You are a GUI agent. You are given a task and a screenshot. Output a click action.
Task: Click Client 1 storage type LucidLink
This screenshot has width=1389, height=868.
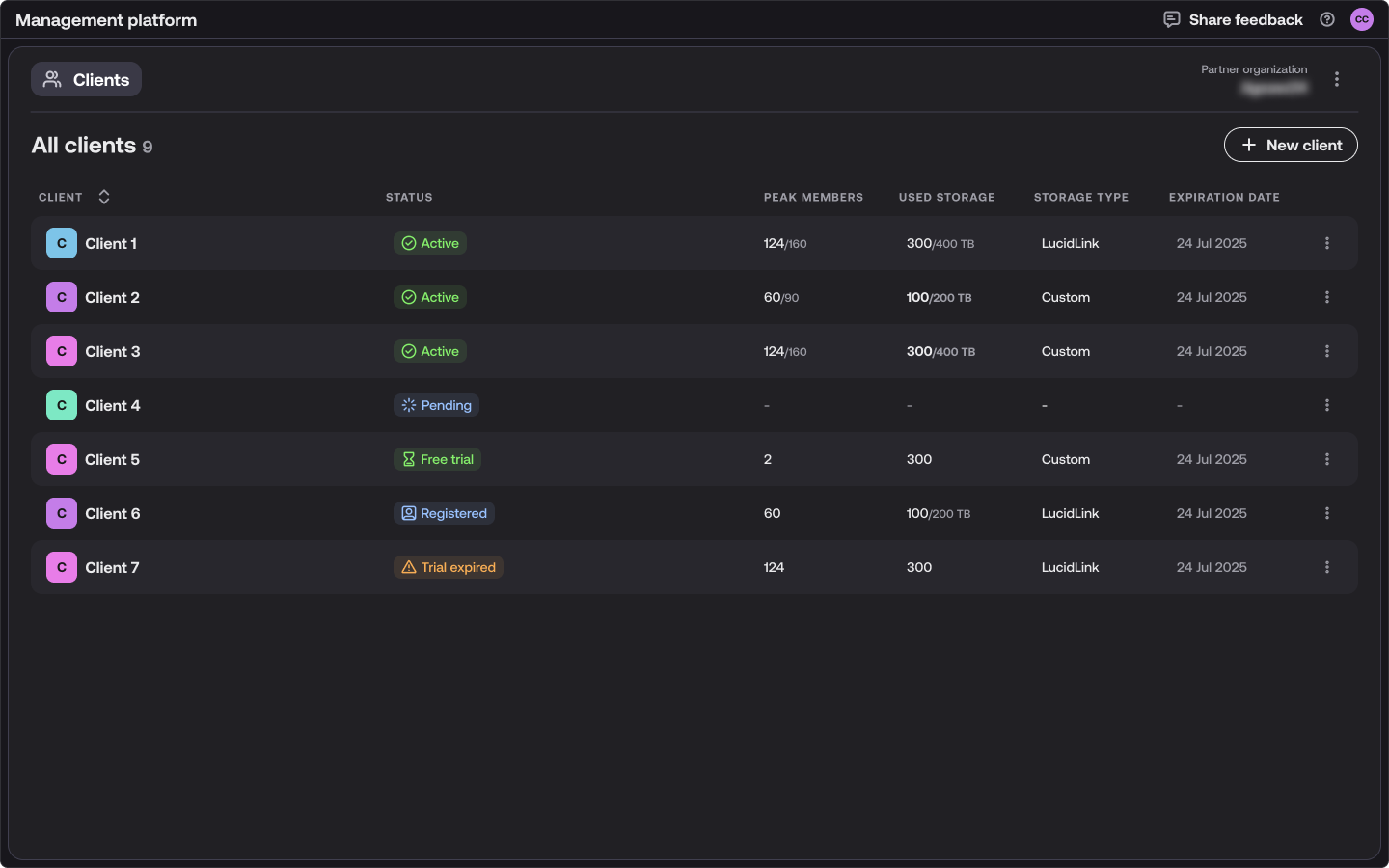click(1070, 243)
